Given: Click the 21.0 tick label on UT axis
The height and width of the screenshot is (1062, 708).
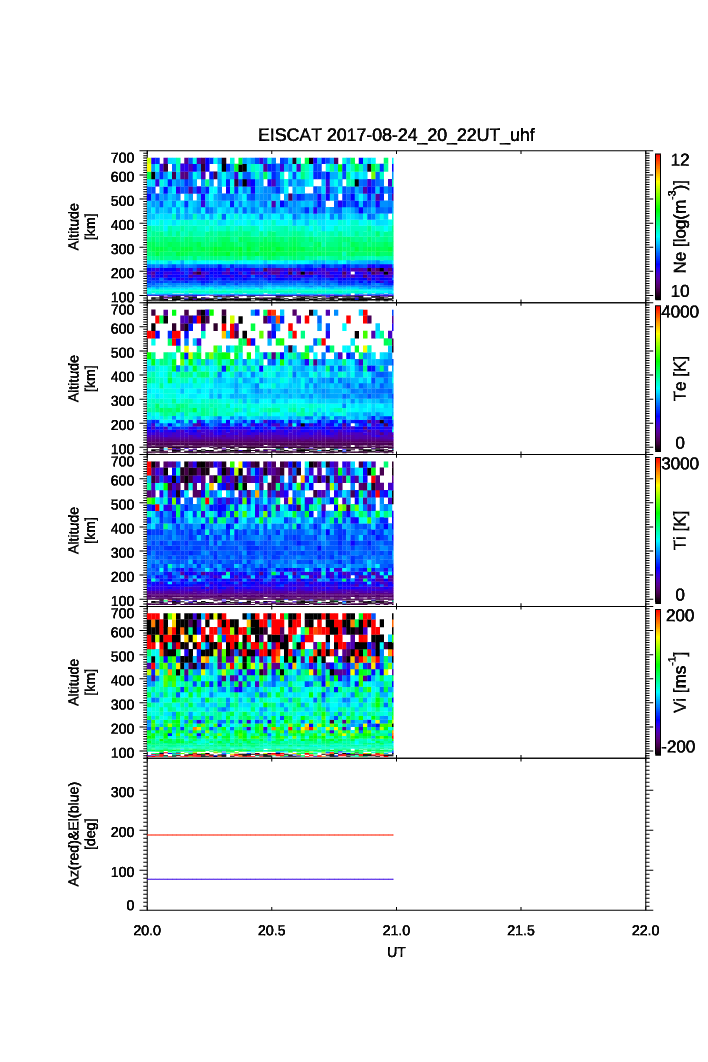Looking at the screenshot, I should click(x=397, y=930).
